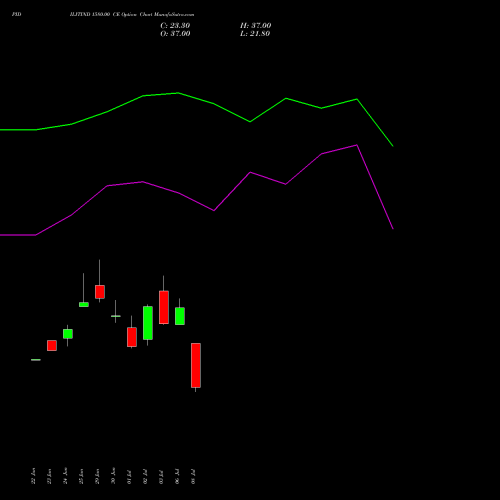Click the 01 Jul date axis label
The width and height of the screenshot is (500, 500).
[129, 477]
